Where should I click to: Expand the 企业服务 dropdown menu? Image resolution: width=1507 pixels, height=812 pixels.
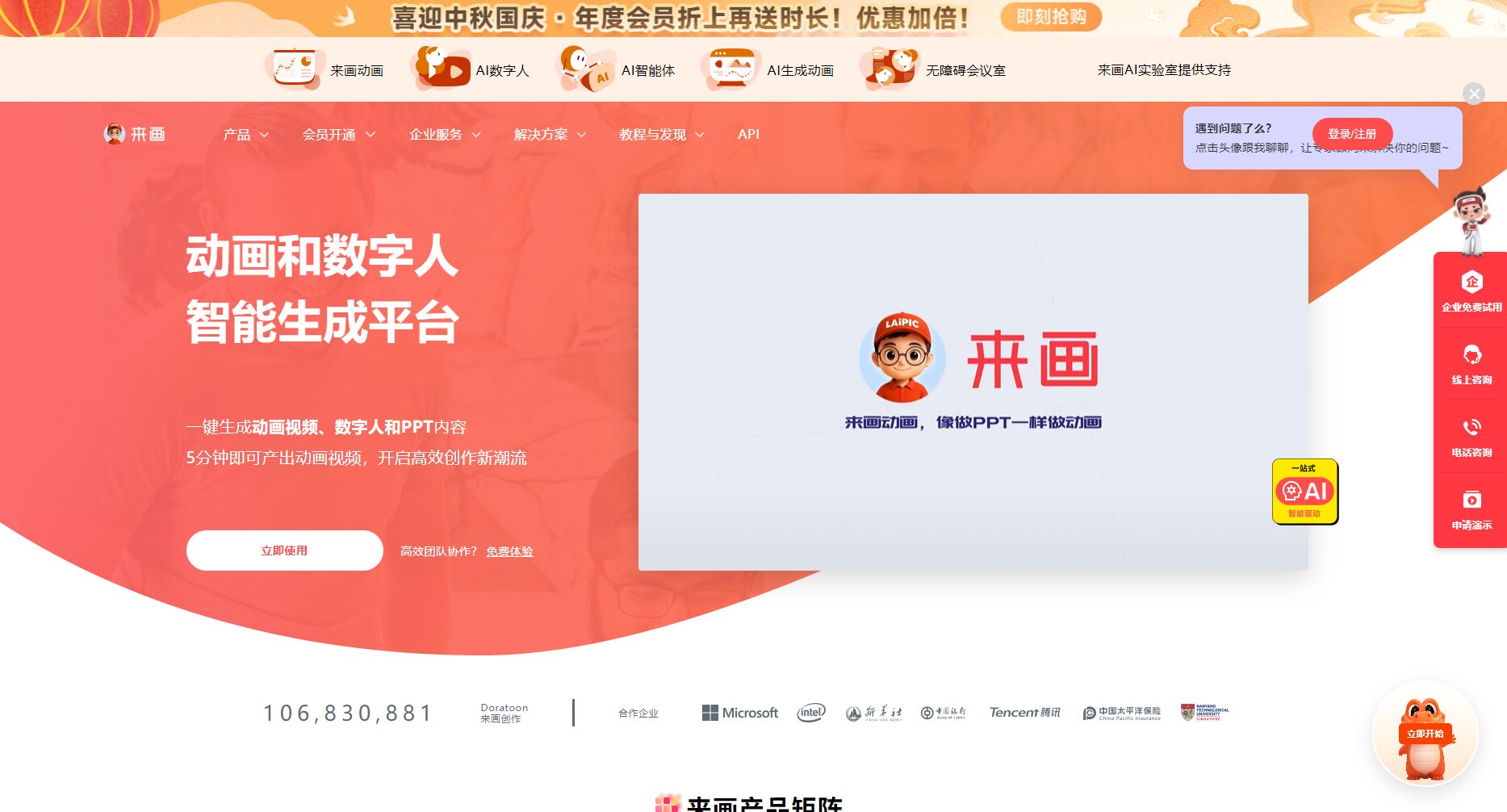click(446, 135)
